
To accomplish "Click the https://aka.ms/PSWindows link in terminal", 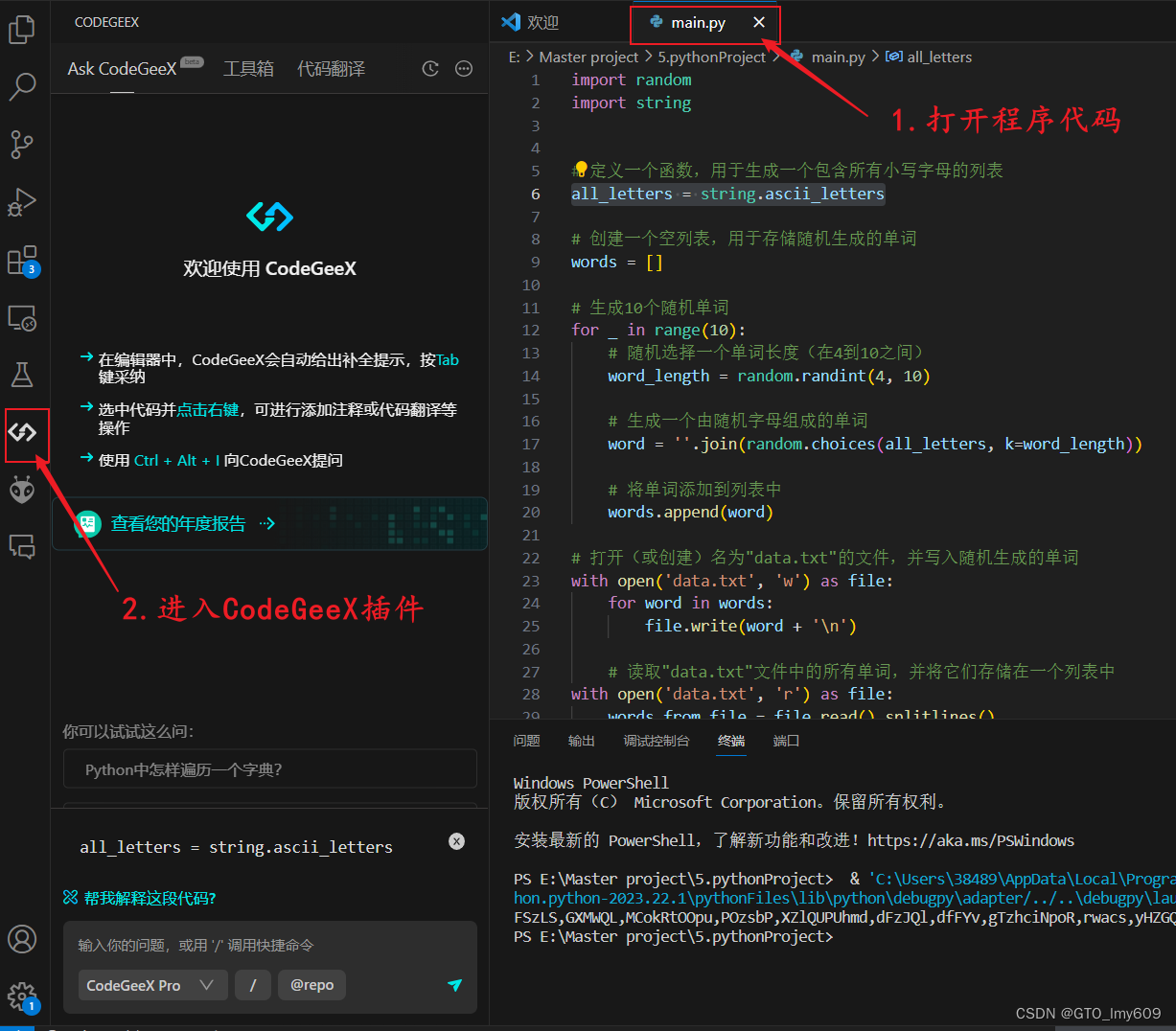I will coord(971,840).
